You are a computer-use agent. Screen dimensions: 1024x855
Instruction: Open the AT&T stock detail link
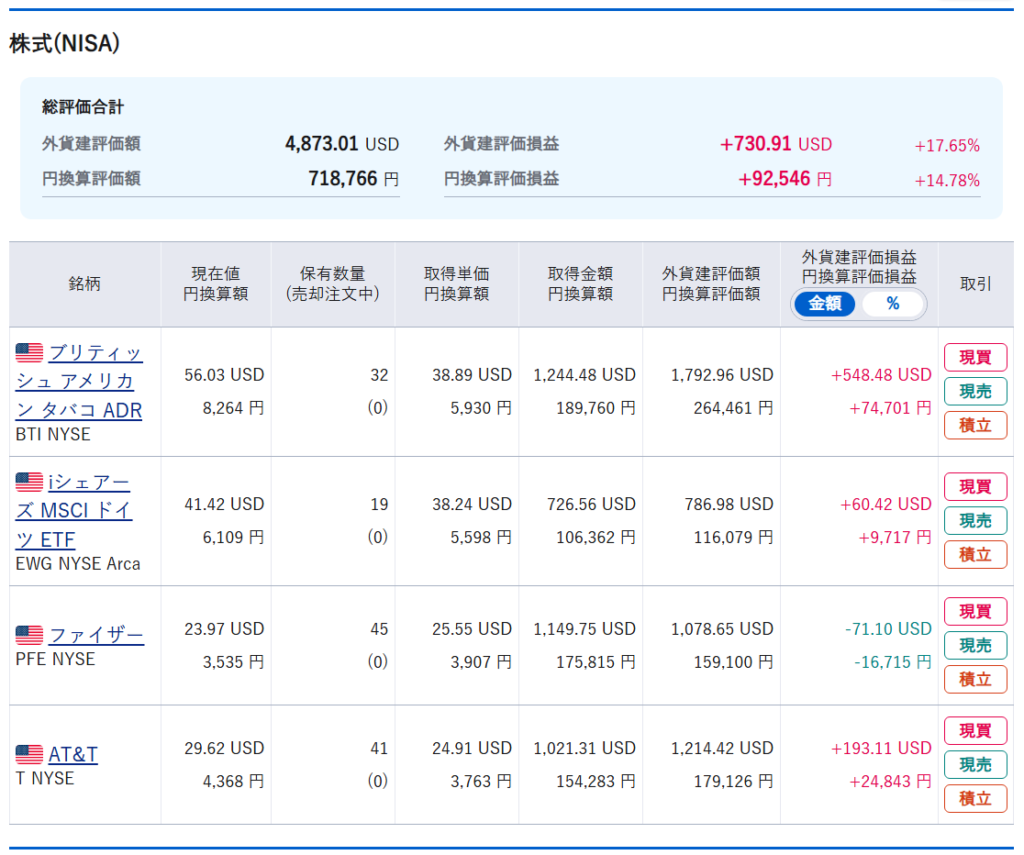(x=73, y=754)
